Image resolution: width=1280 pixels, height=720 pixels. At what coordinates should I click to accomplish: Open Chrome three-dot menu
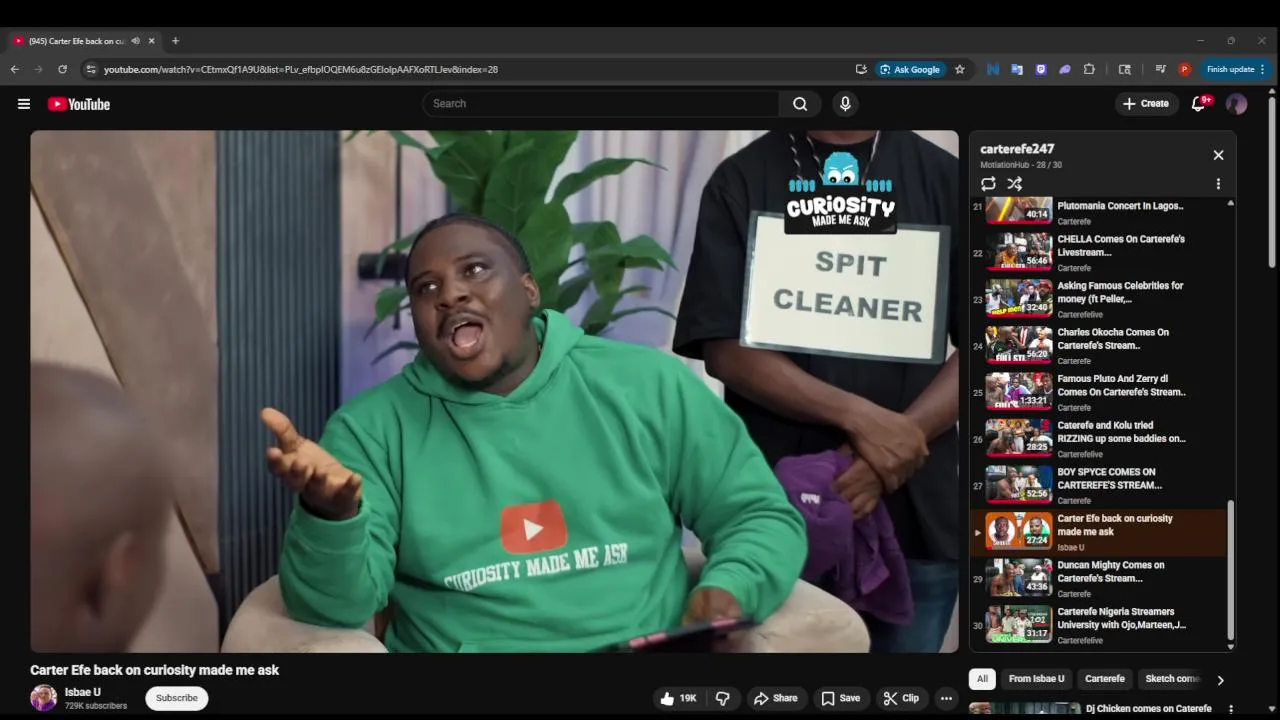(x=1263, y=69)
